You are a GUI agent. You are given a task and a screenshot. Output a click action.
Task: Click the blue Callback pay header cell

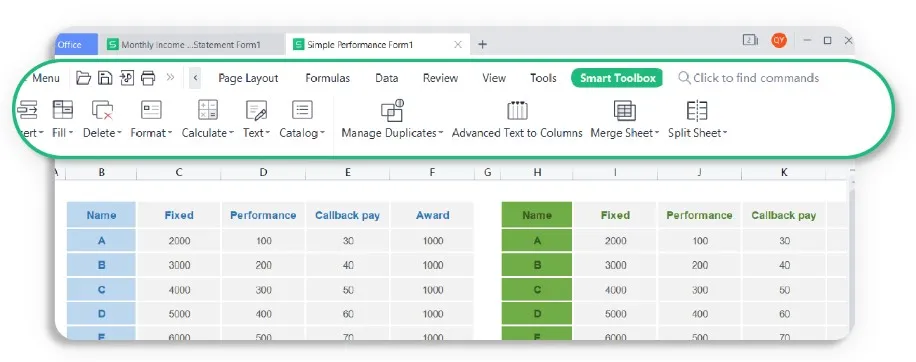point(348,215)
